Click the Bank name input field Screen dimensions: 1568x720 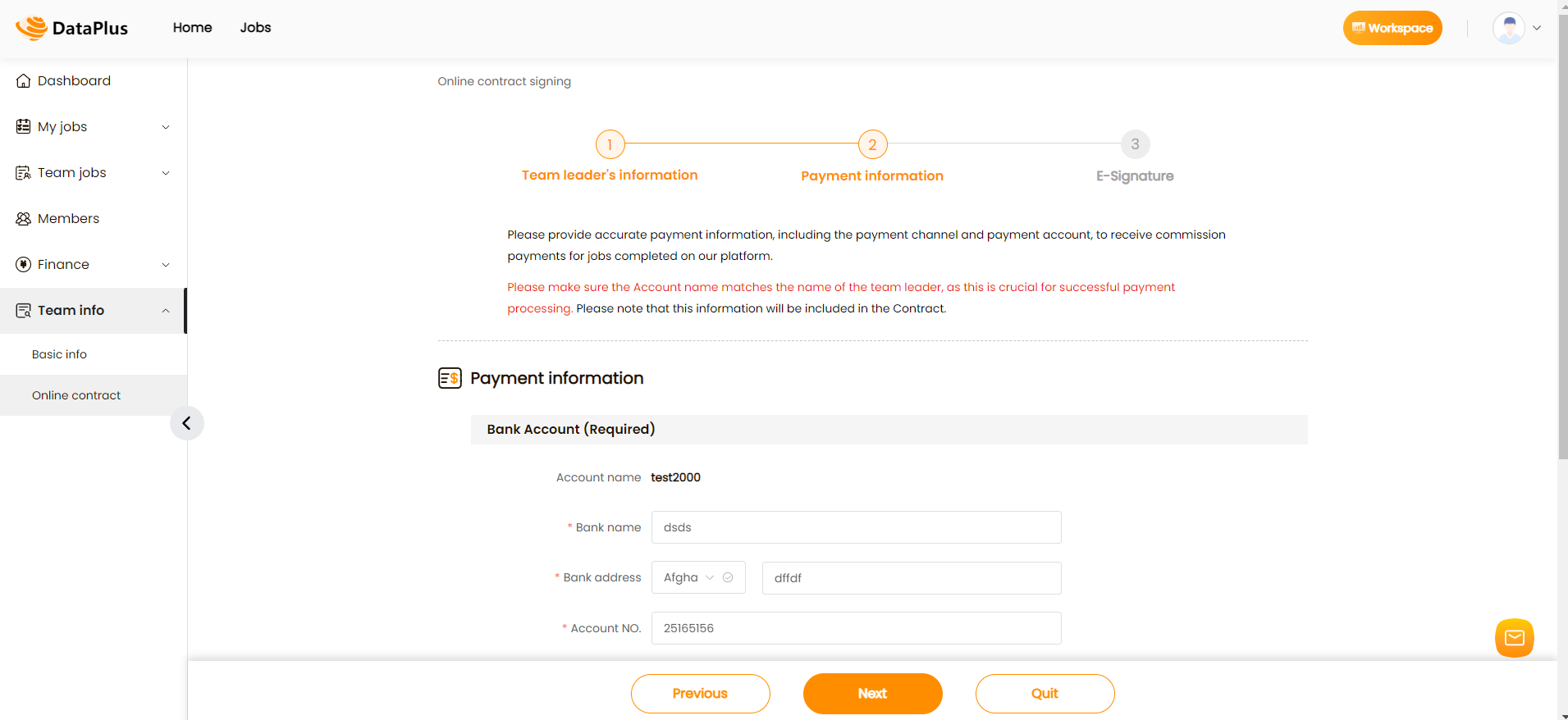[856, 527]
